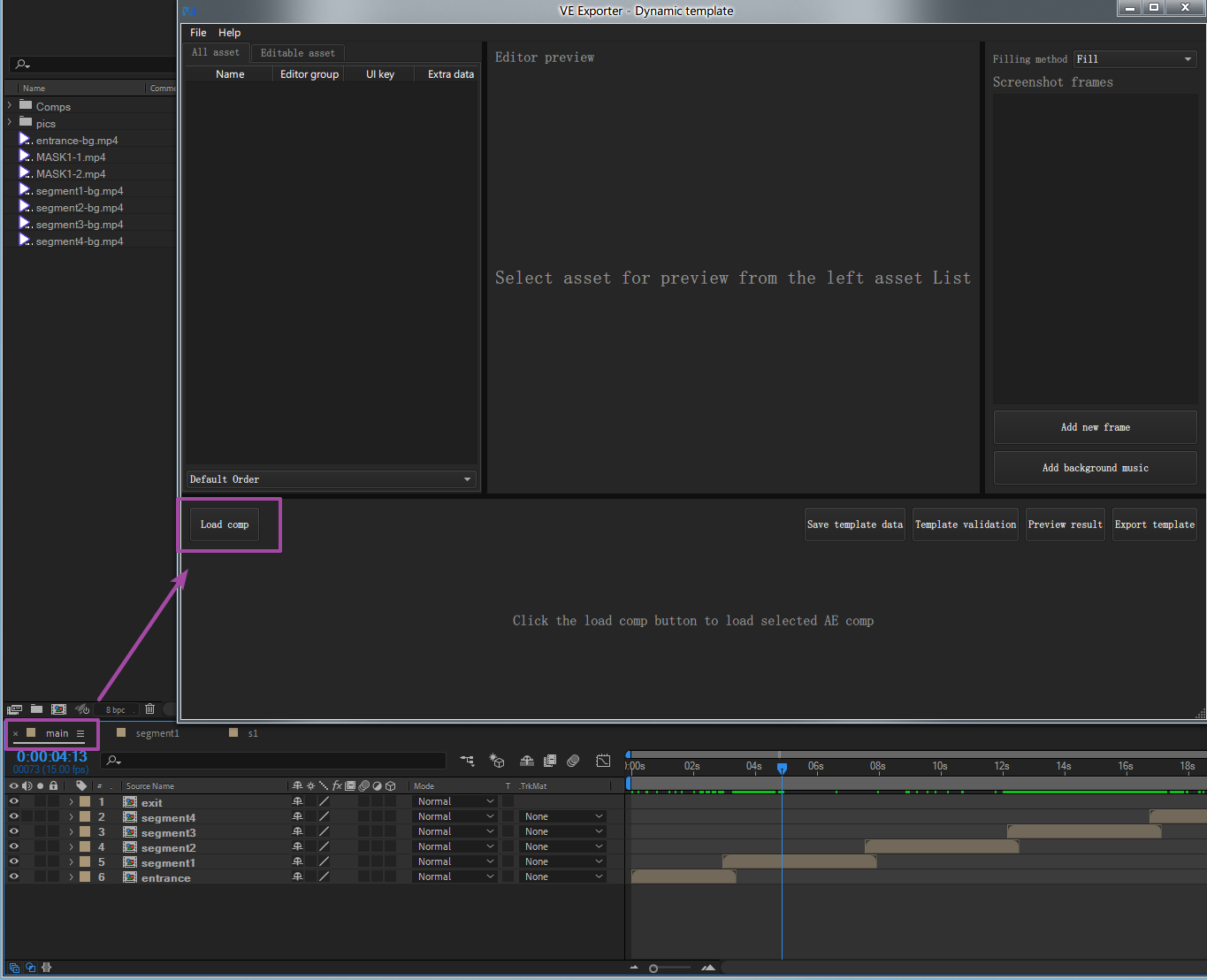The height and width of the screenshot is (980, 1207).
Task: Toggle the Draft 3D icon in timeline
Action: [497, 761]
